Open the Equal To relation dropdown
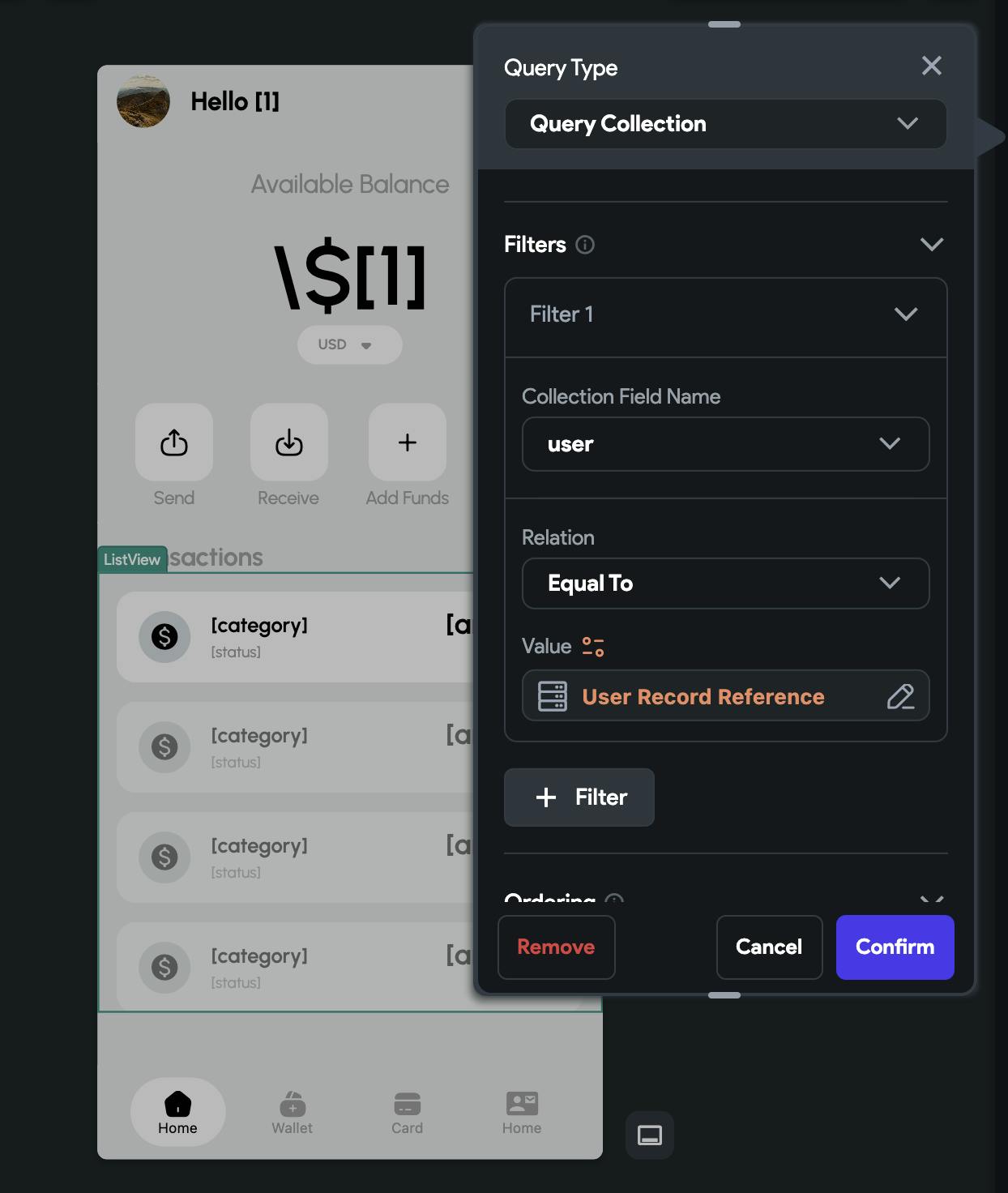Image resolution: width=1008 pixels, height=1193 pixels. pos(725,584)
